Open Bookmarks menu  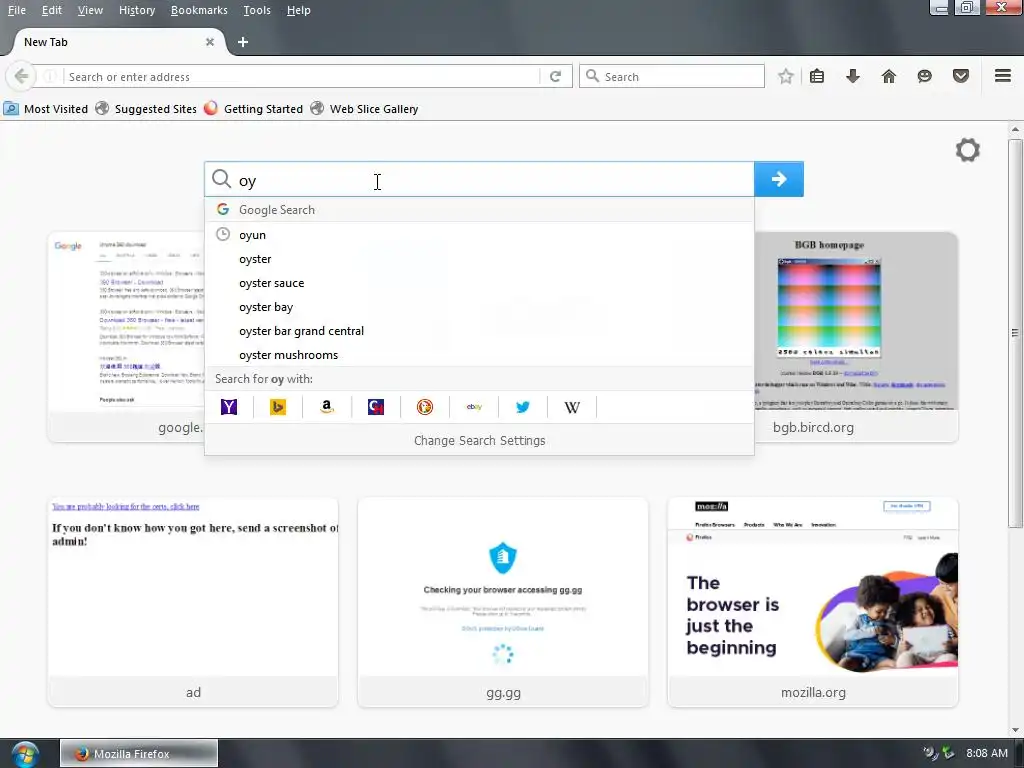pos(199,10)
